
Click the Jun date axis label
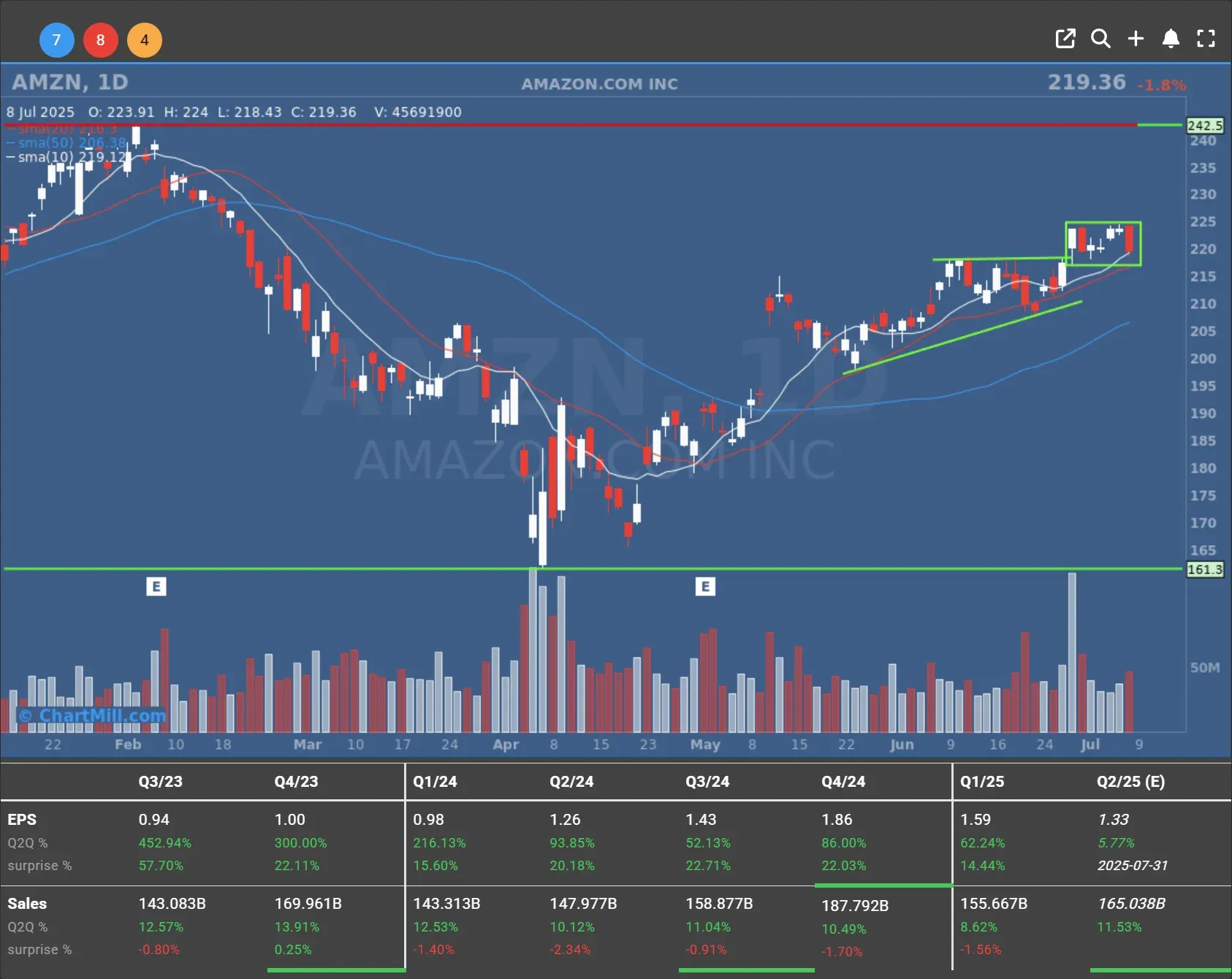click(902, 744)
